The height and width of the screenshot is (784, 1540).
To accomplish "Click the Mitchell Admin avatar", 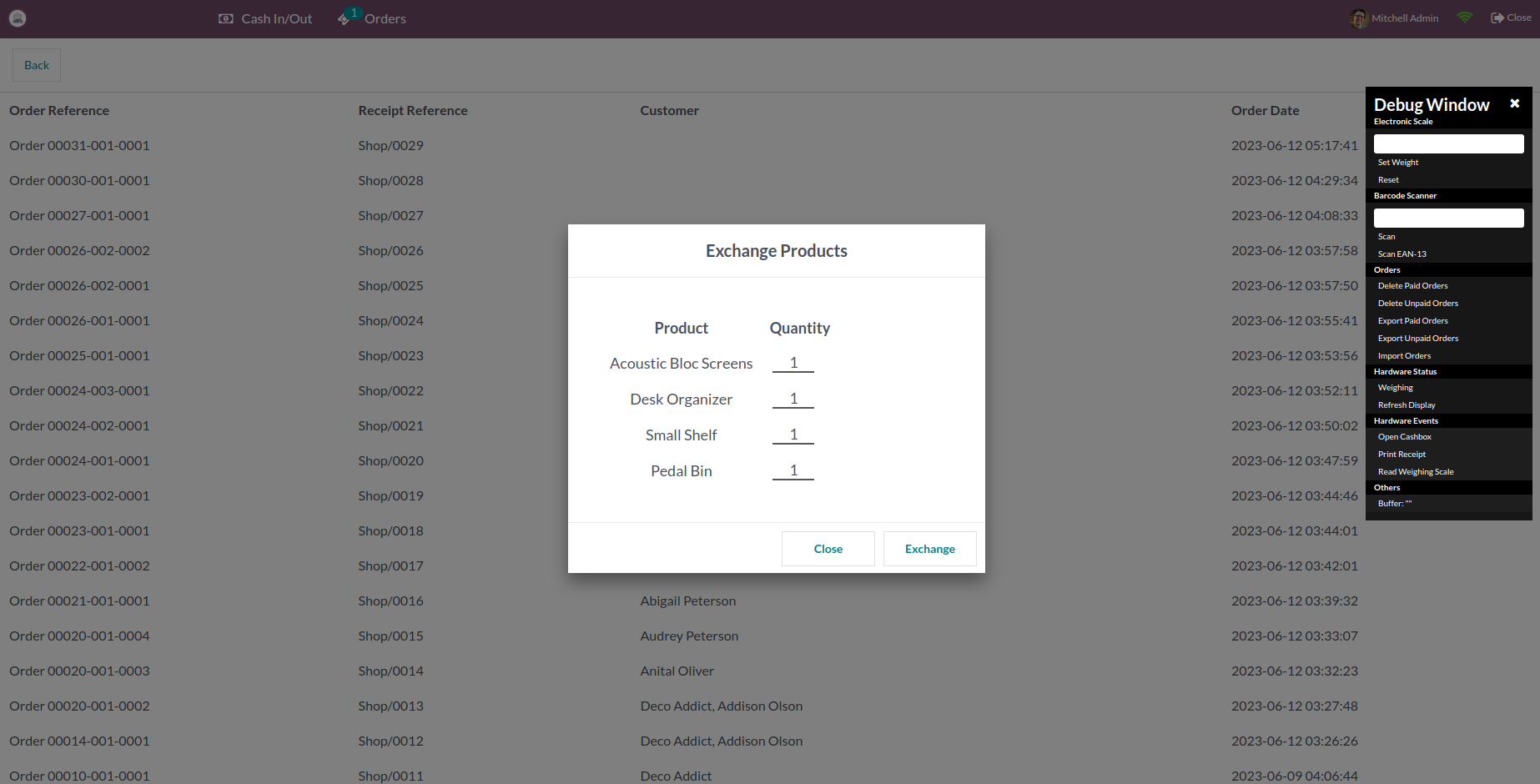I will [x=1359, y=18].
